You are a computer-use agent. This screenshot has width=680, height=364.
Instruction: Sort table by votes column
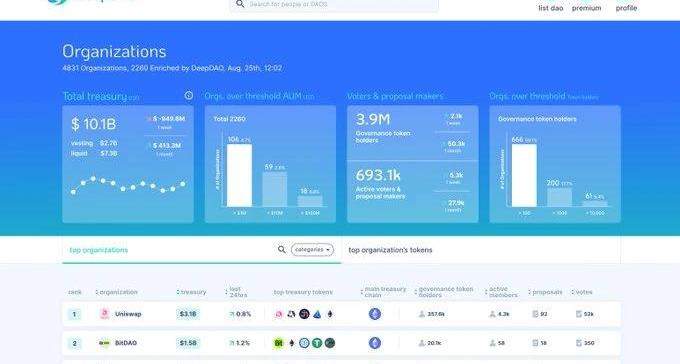click(x=582, y=292)
